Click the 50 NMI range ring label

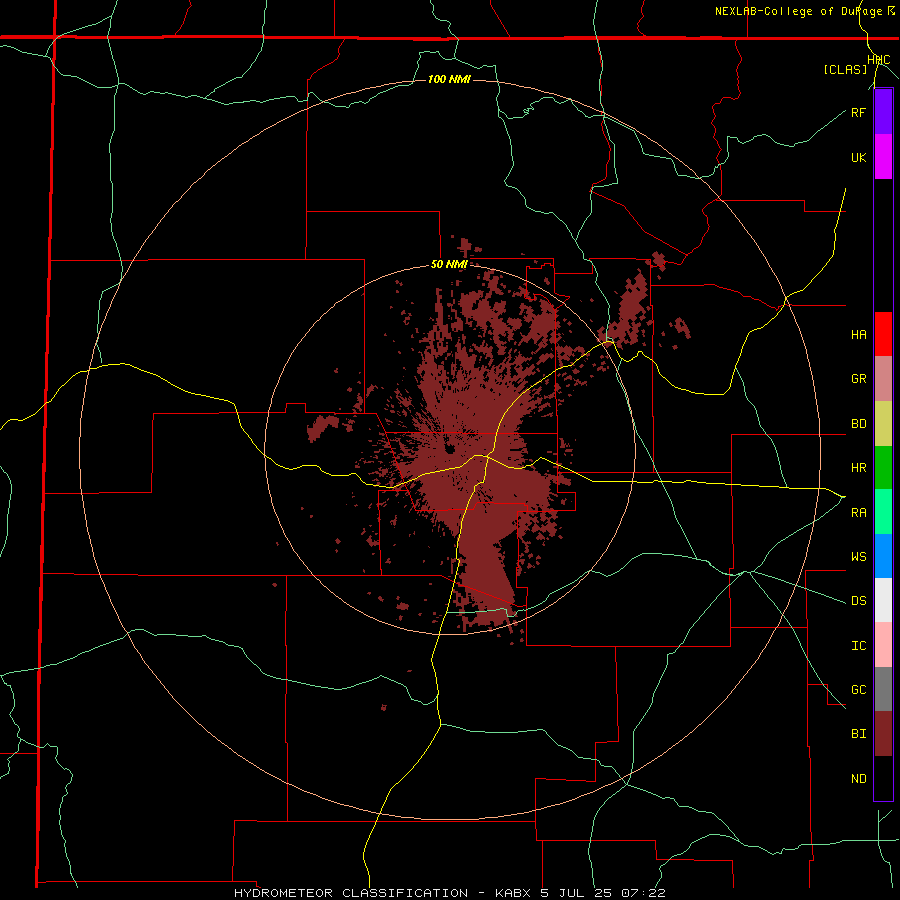tap(449, 264)
